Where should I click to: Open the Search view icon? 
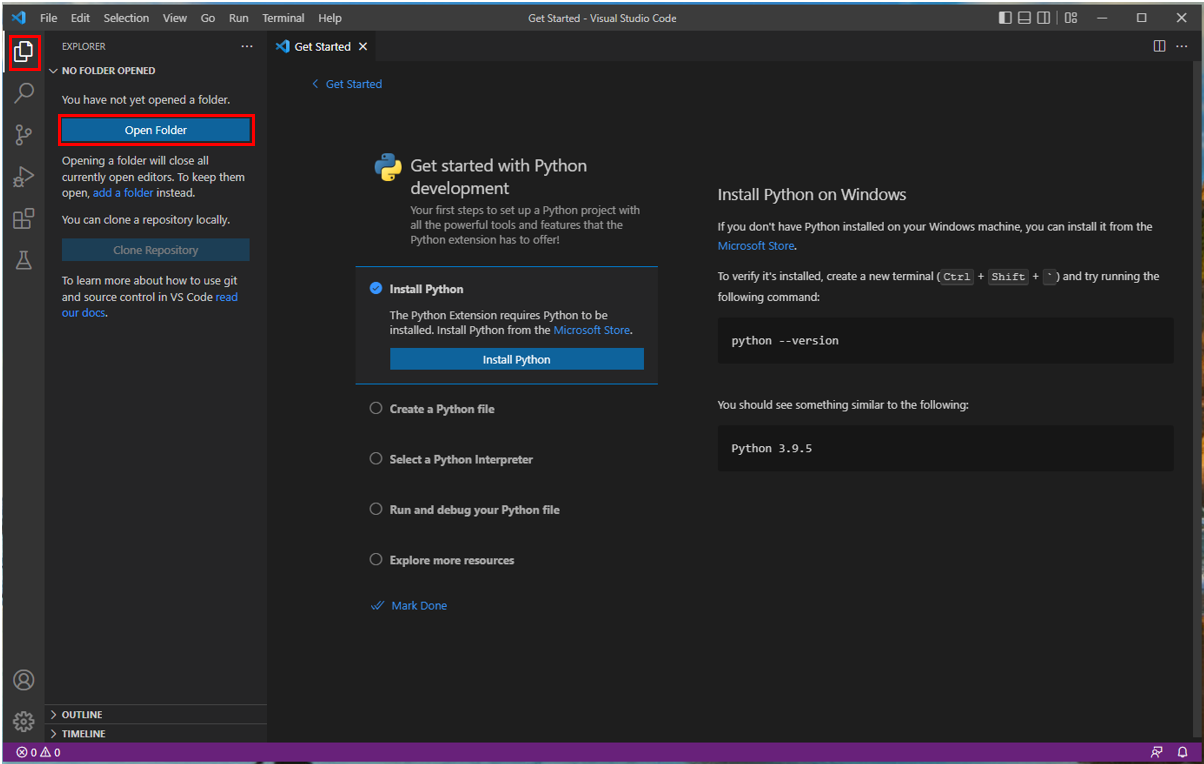point(23,92)
